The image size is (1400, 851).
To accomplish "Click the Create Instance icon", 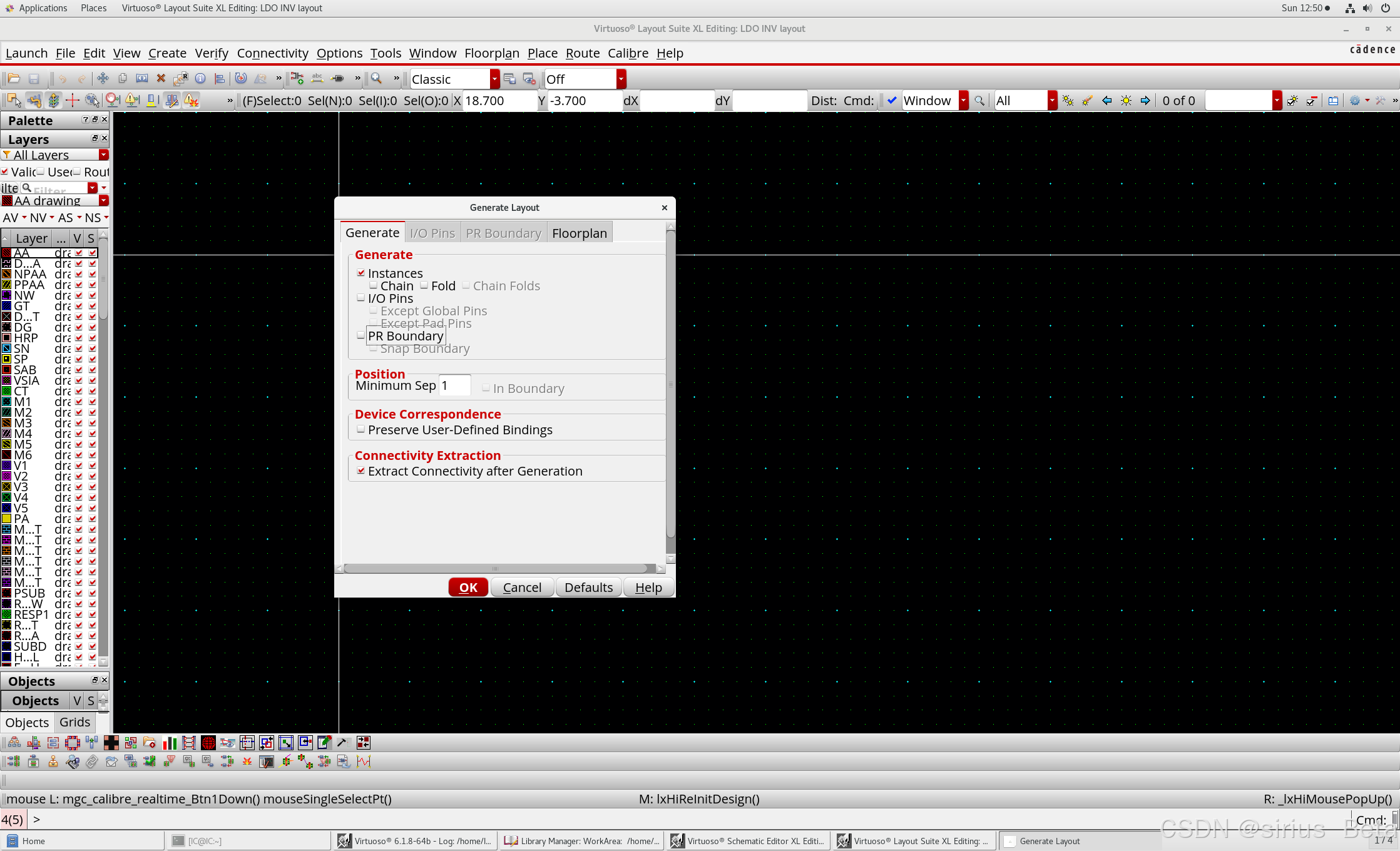I will 298,78.
